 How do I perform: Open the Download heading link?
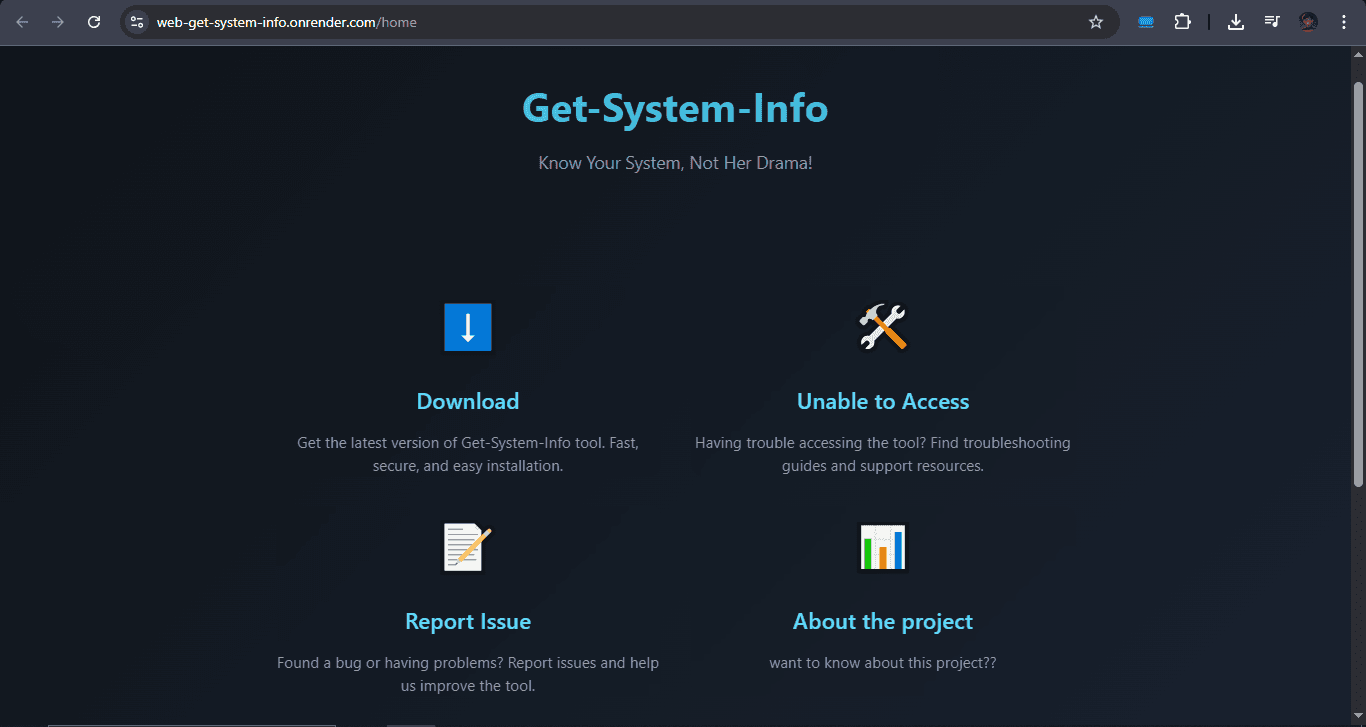click(x=468, y=401)
